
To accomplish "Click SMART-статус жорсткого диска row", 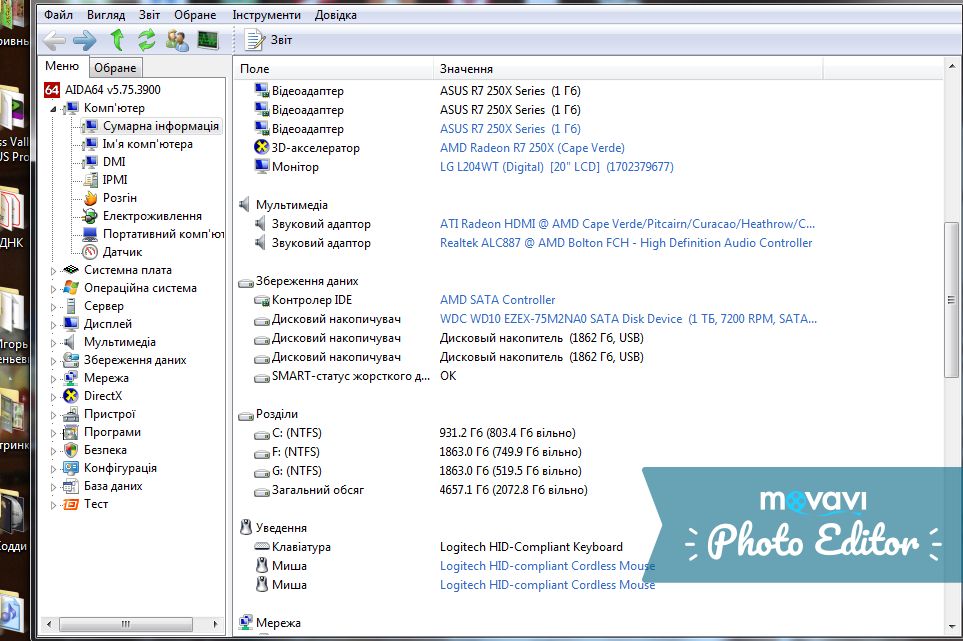I will point(355,376).
